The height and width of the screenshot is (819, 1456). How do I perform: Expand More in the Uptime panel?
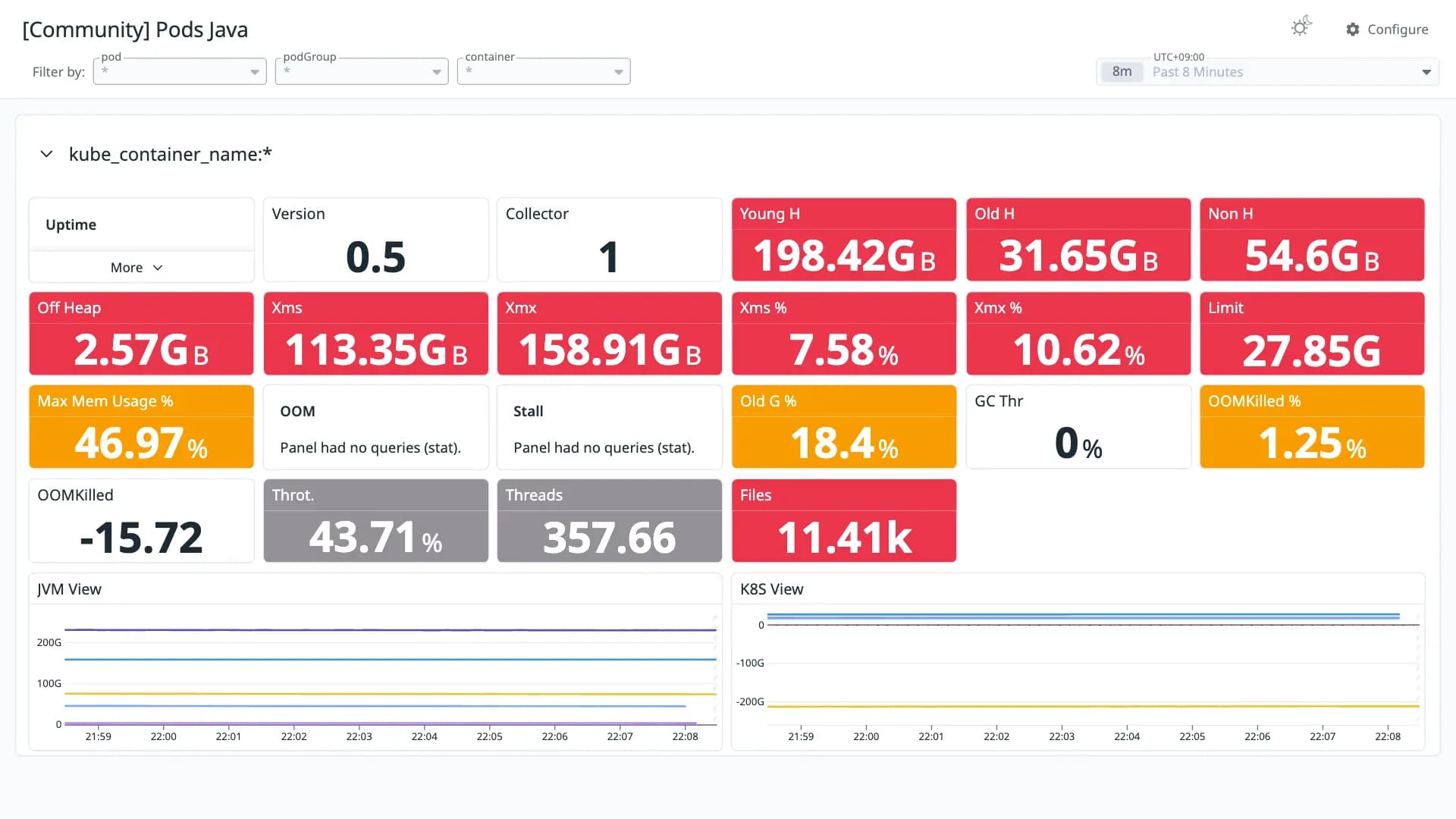[x=136, y=268]
